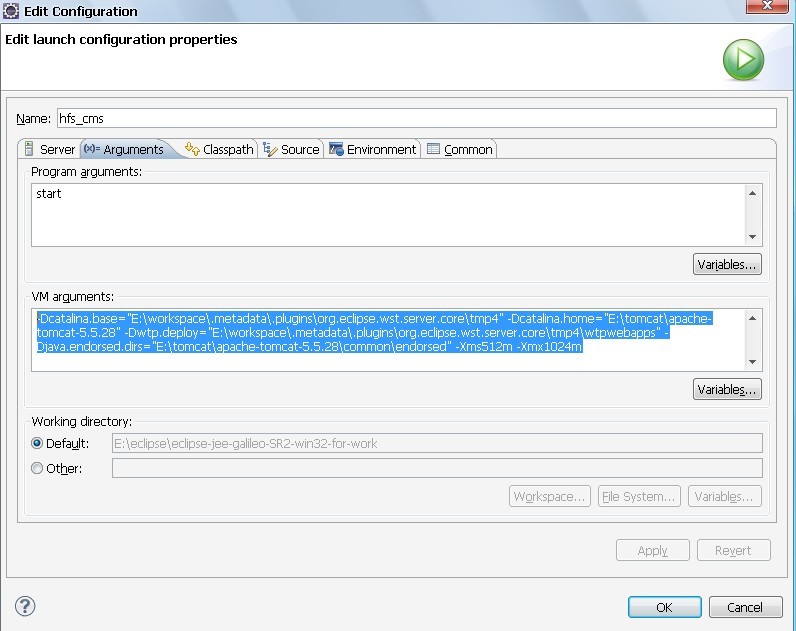Viewport: 796px width, 631px height.
Task: Close the Edit Configuration window
Action: click(x=767, y=6)
